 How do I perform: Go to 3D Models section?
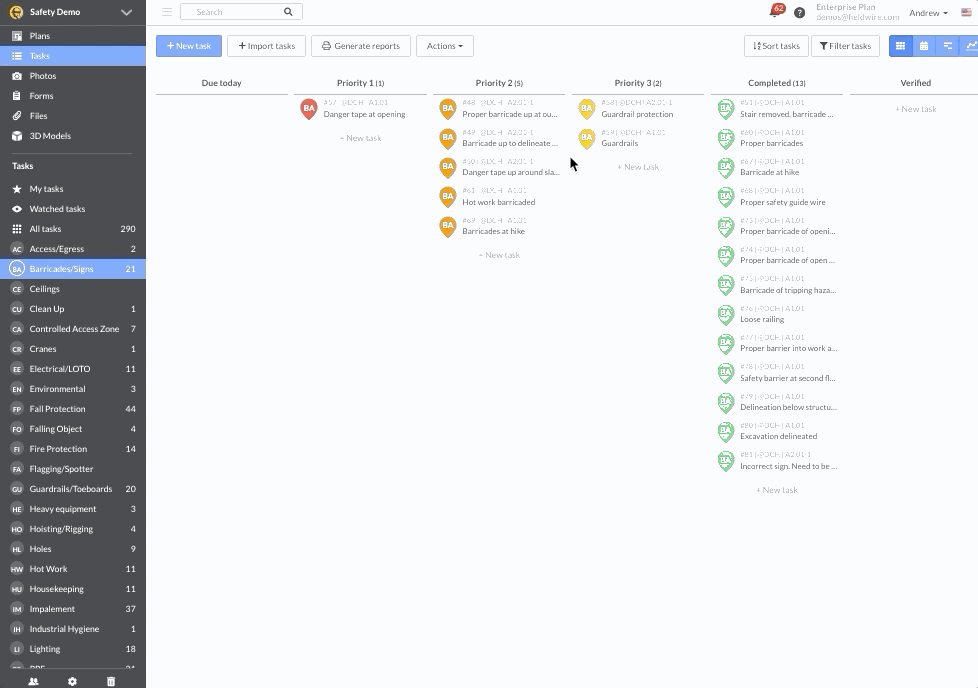(50, 136)
